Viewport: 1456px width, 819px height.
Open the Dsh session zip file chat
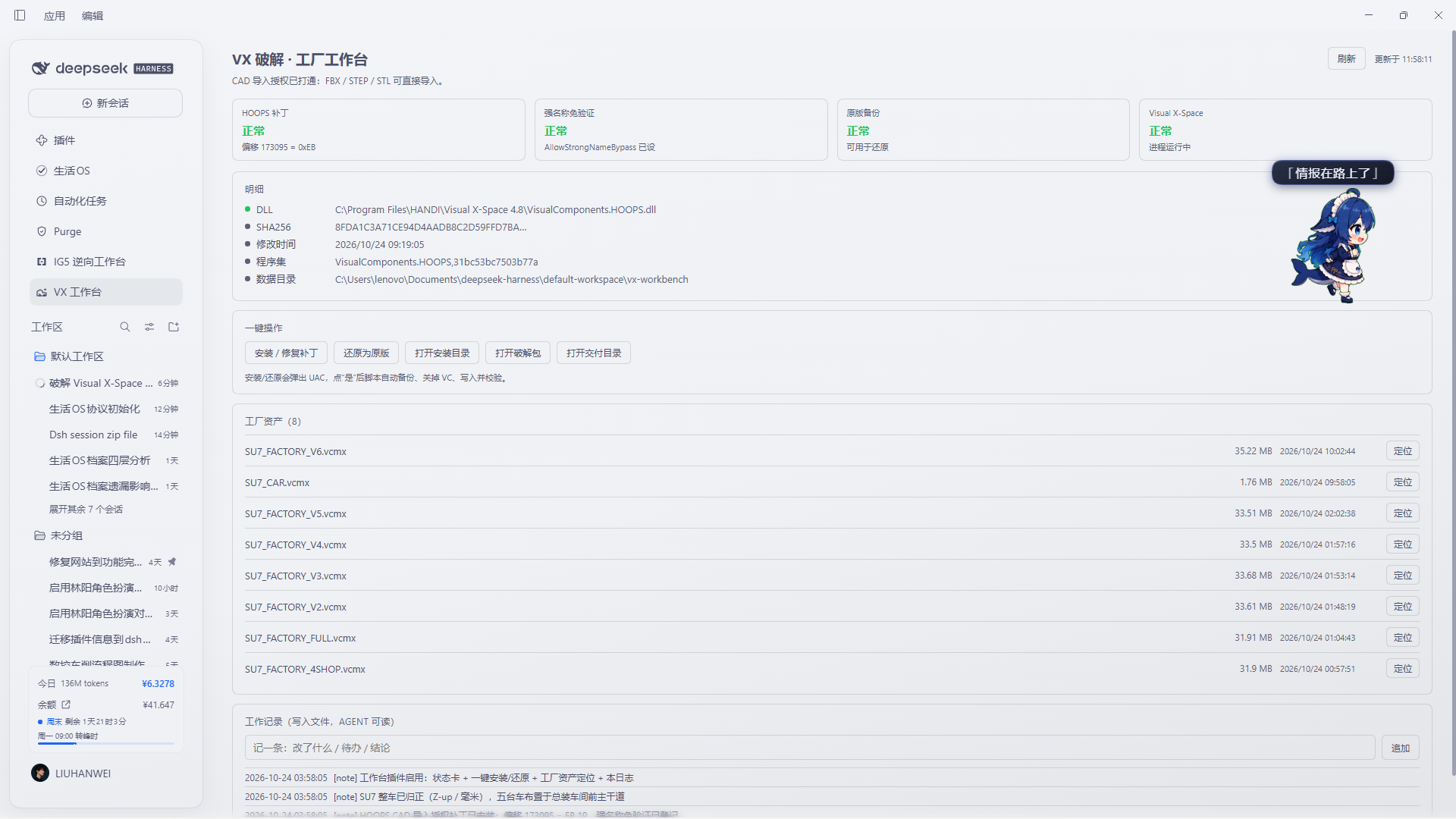point(106,435)
